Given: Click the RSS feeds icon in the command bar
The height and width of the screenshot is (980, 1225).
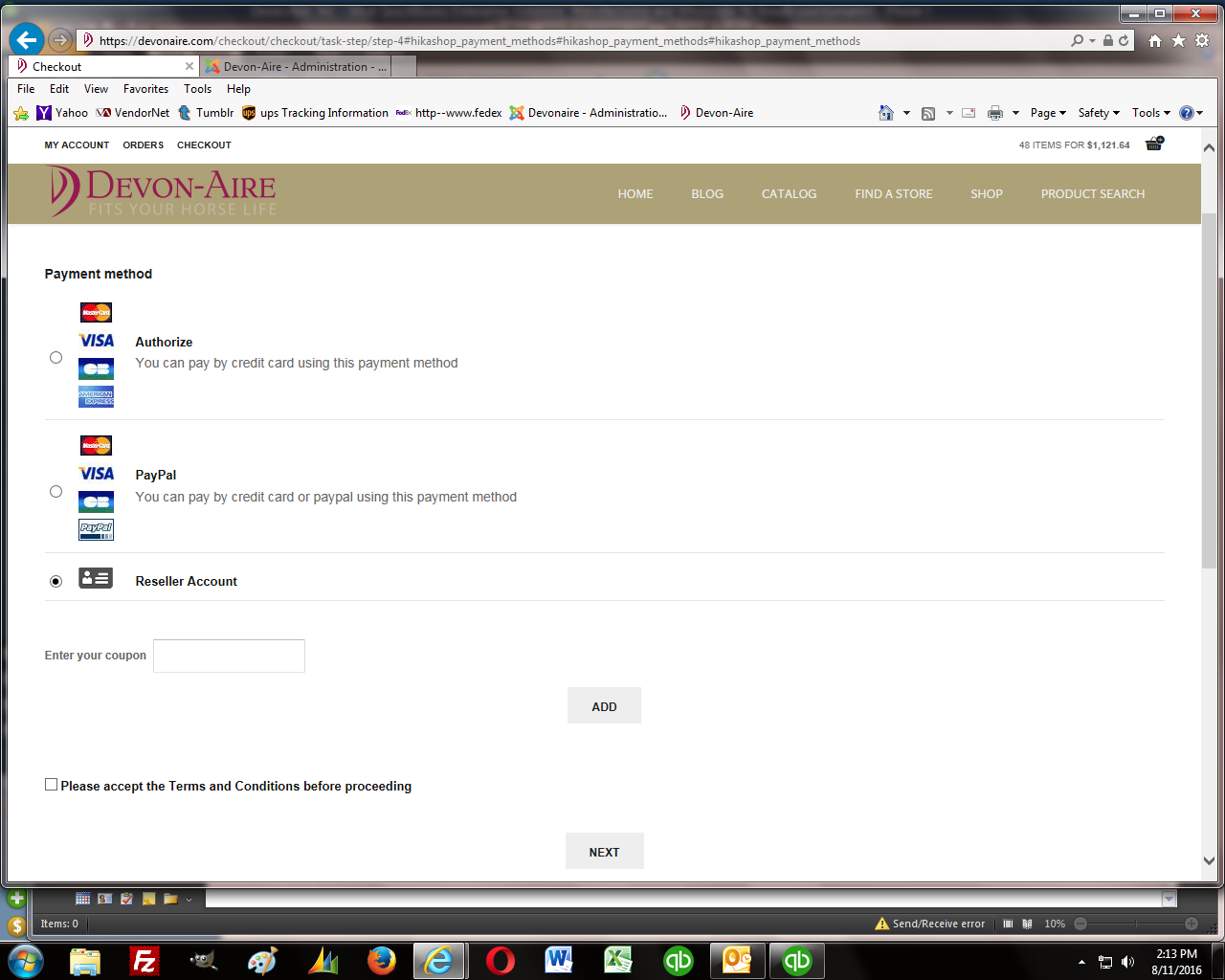Looking at the screenshot, I should [x=928, y=113].
